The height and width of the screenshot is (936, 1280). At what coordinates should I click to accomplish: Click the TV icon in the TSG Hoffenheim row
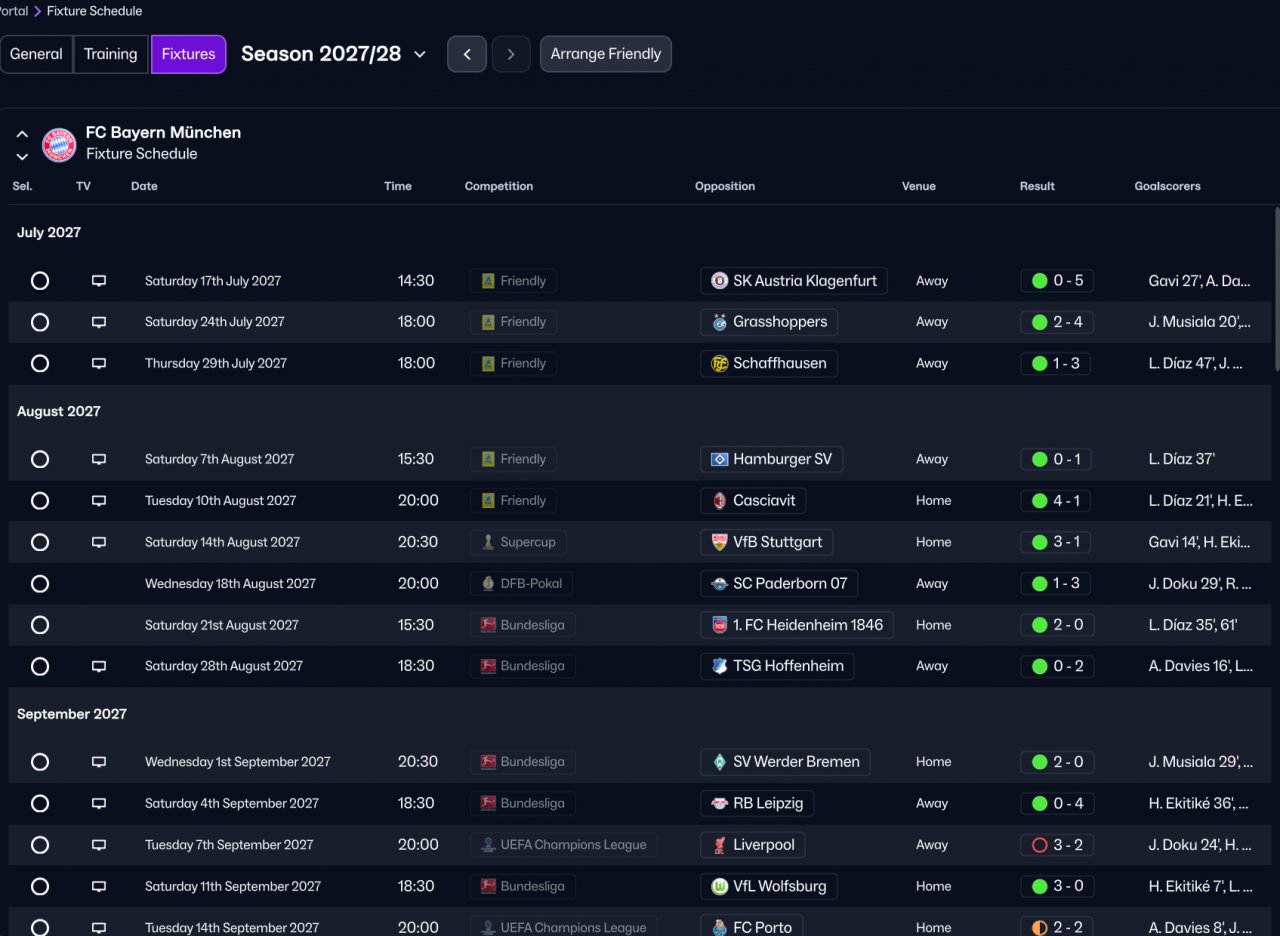point(99,666)
